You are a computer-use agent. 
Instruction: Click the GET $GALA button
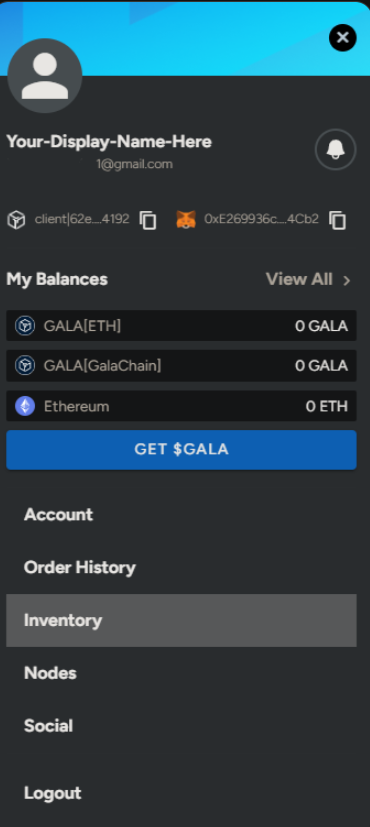(181, 450)
